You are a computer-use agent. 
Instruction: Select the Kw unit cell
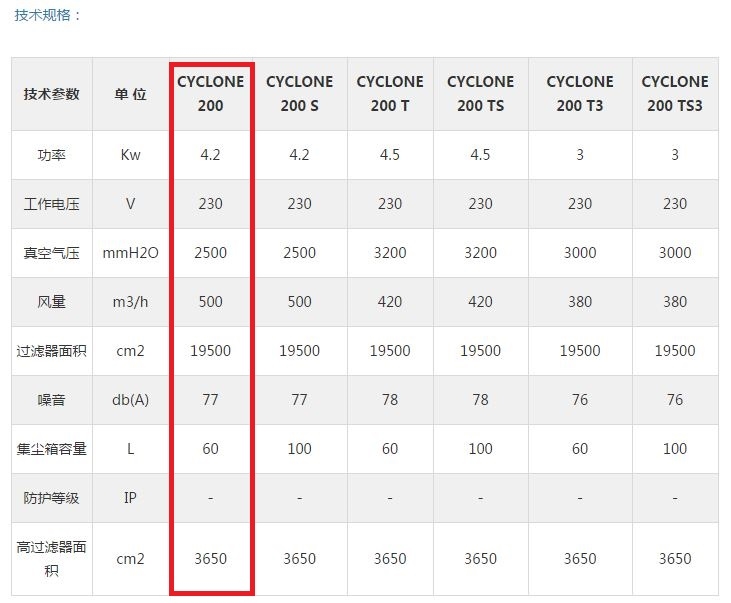131,155
